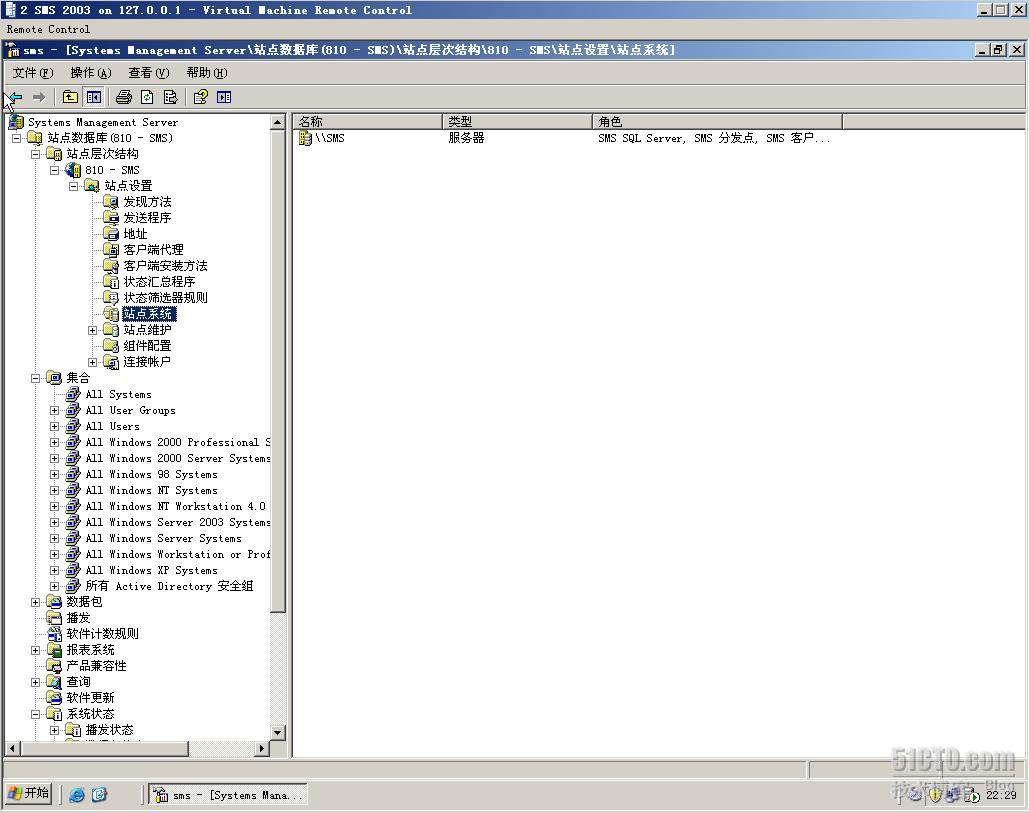Collapse the 站点设置 node
The height and width of the screenshot is (813, 1029).
(74, 186)
